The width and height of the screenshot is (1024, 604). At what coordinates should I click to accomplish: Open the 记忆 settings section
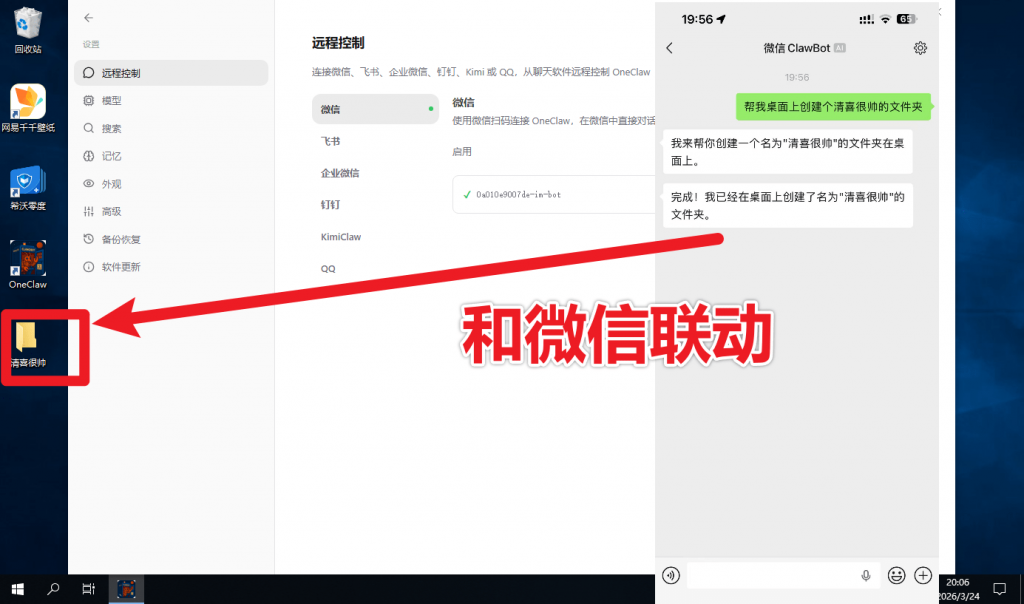(x=171, y=156)
